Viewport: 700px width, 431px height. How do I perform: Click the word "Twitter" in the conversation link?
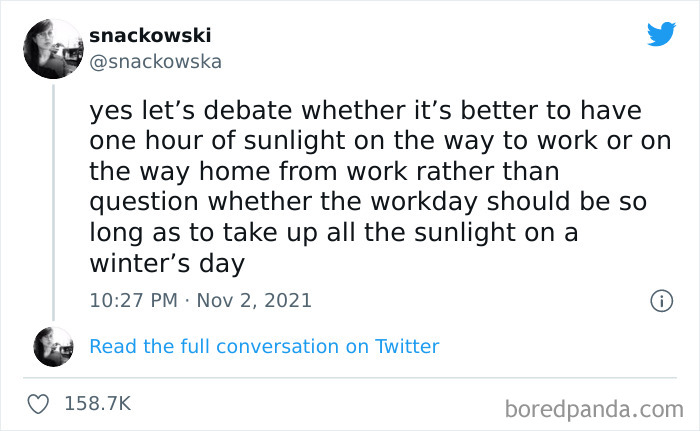(407, 346)
